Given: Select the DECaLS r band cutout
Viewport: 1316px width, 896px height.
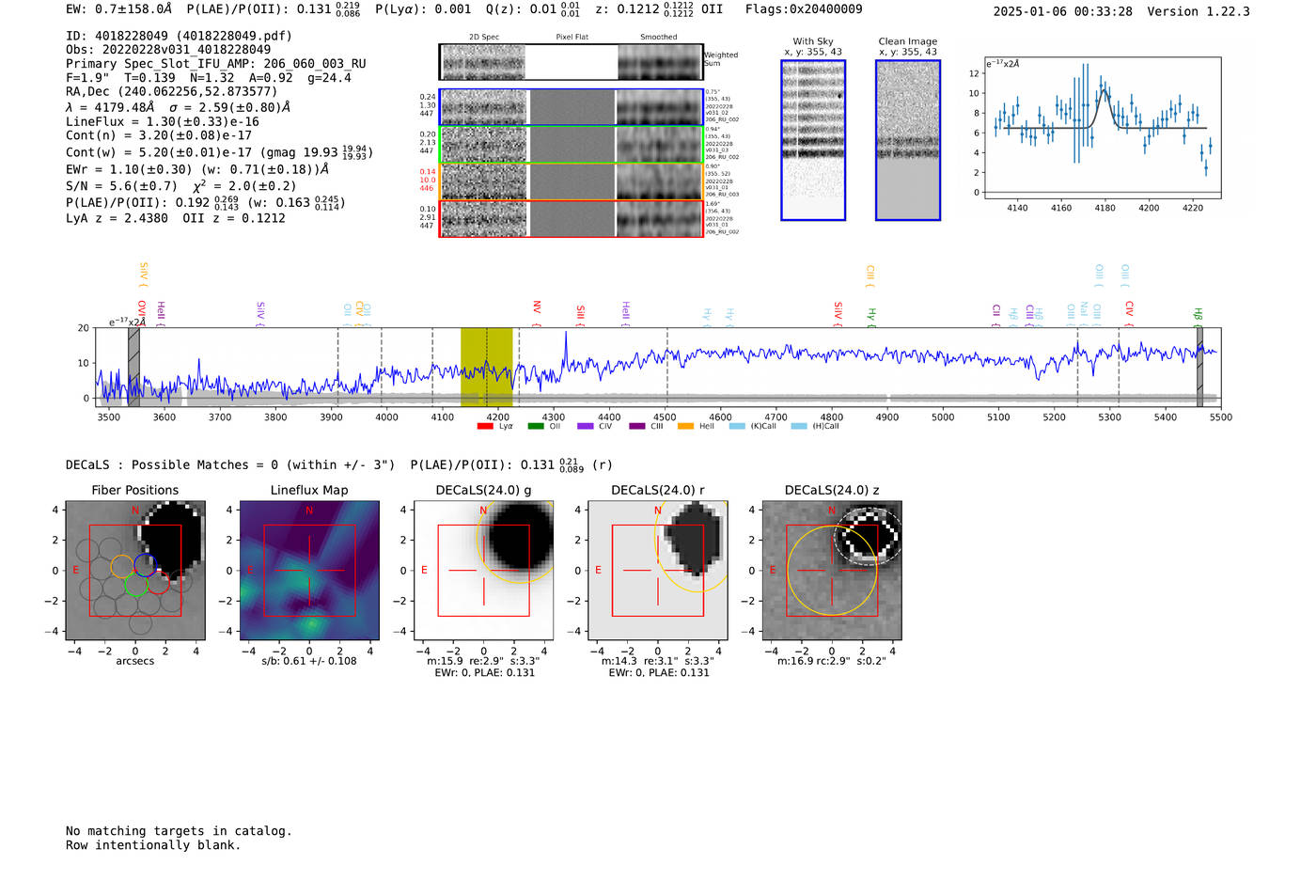Looking at the screenshot, I should [658, 571].
